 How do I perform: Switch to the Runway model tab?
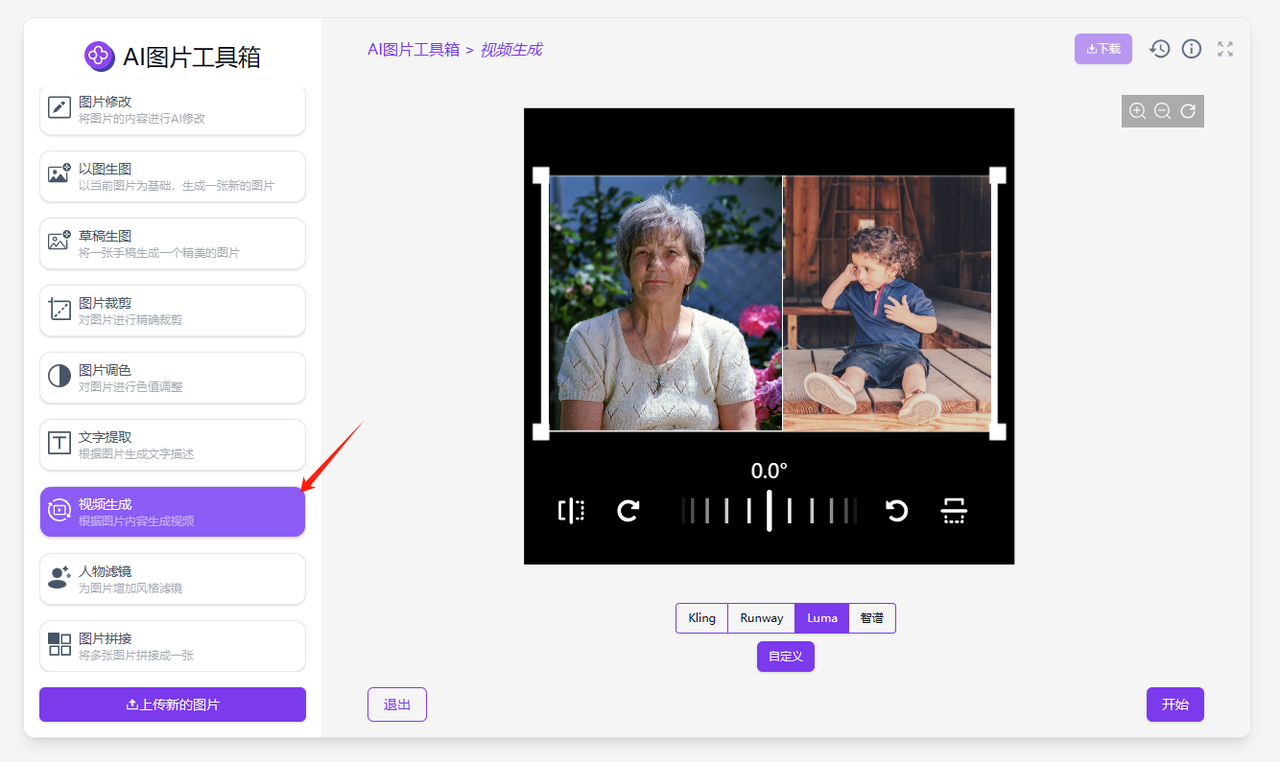pos(761,618)
